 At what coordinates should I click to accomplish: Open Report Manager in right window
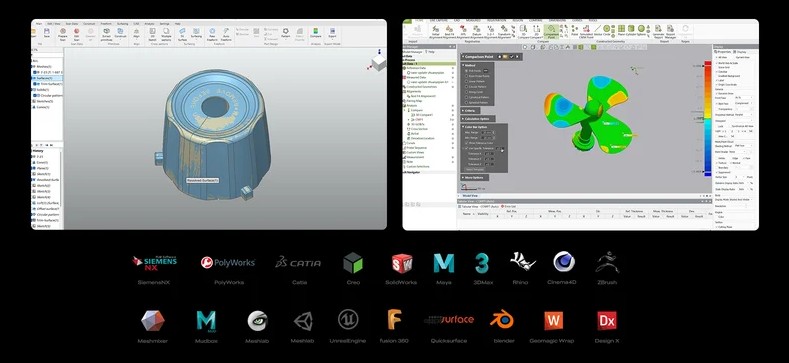coord(670,32)
